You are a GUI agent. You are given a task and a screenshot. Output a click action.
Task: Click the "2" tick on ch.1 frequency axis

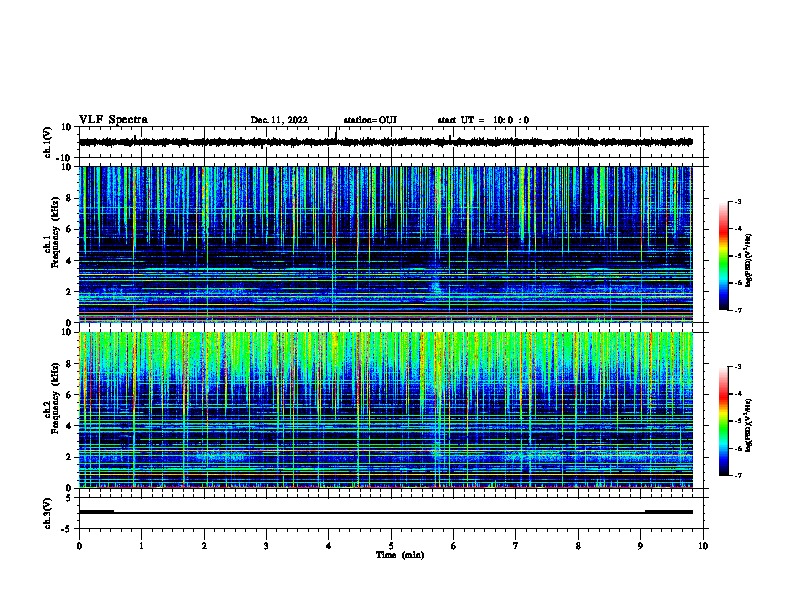click(x=70, y=291)
